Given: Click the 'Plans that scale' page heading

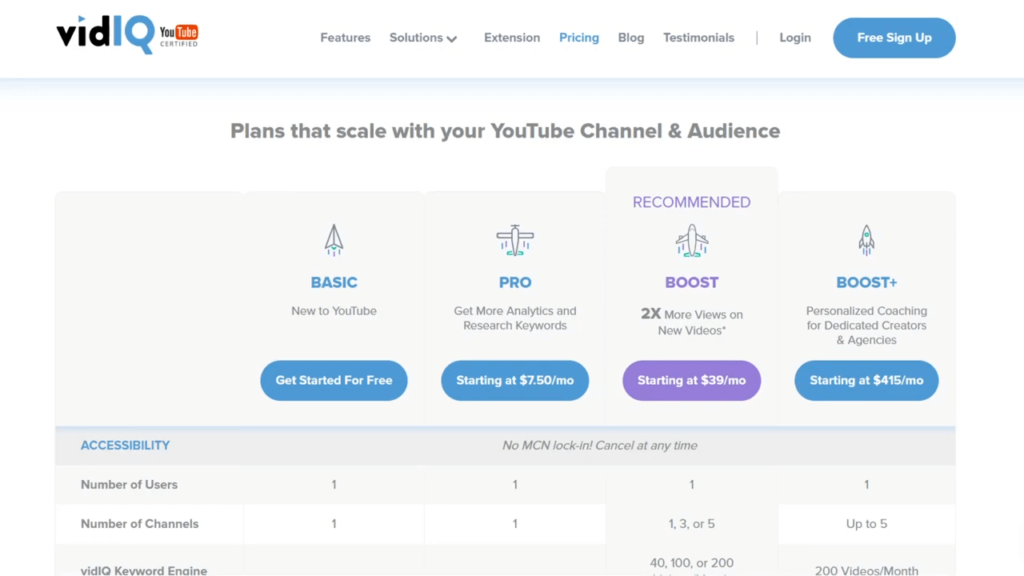Looking at the screenshot, I should pyautogui.click(x=505, y=131).
